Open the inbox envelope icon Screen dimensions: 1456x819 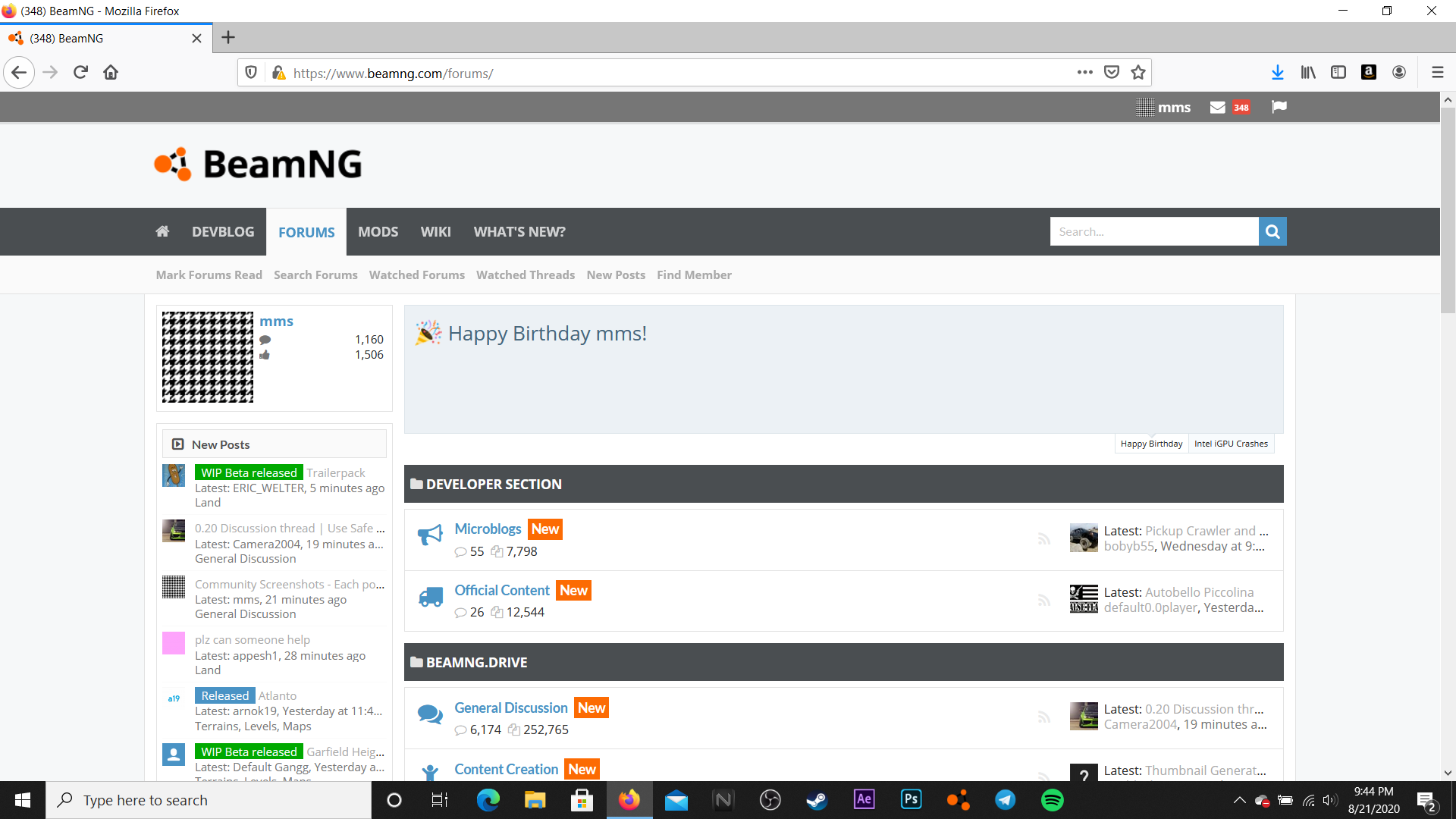tap(1217, 107)
